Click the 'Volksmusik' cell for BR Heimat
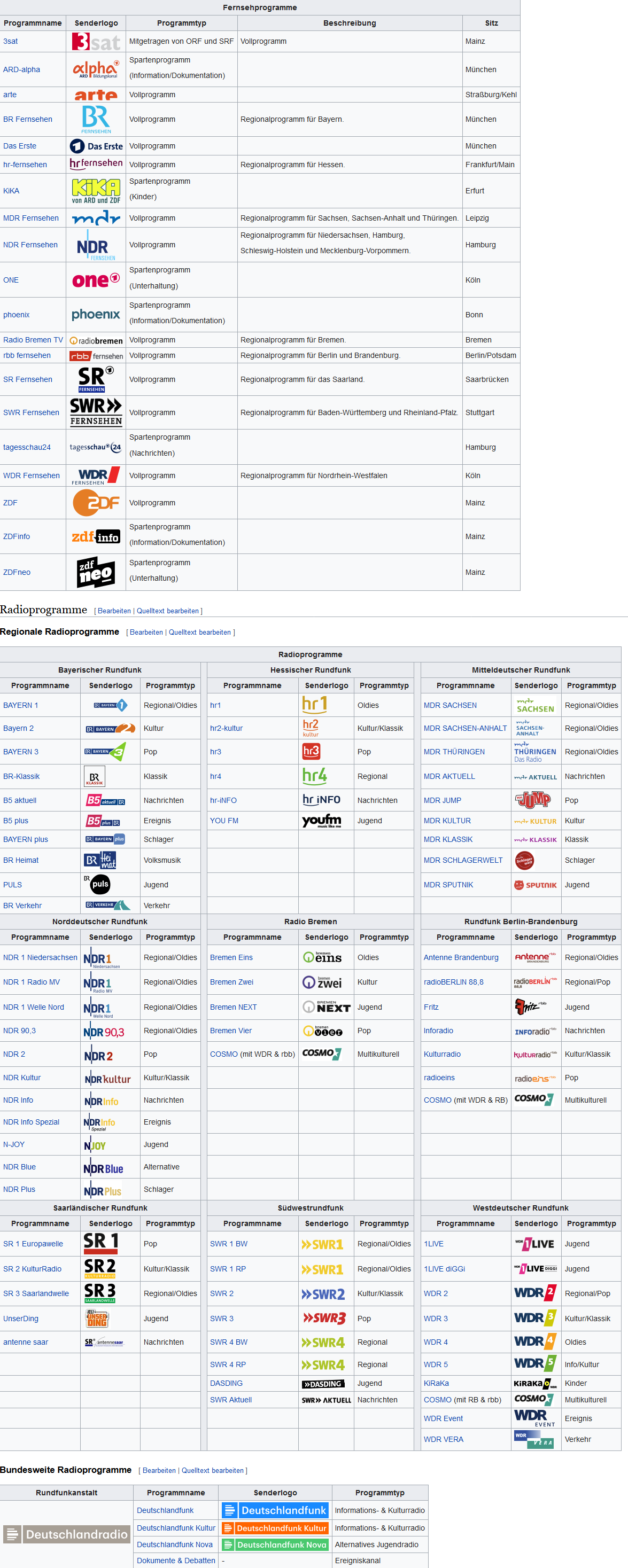The width and height of the screenshot is (628, 1568). 170,860
